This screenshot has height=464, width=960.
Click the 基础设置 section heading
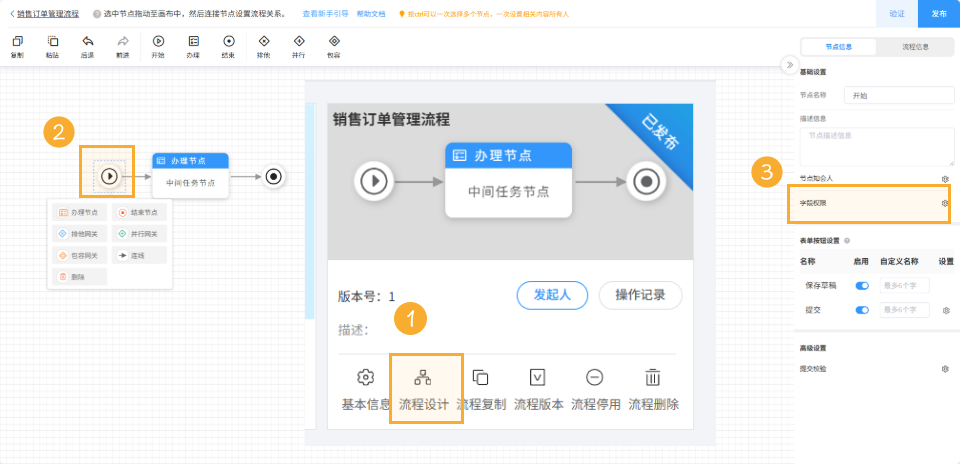813,72
